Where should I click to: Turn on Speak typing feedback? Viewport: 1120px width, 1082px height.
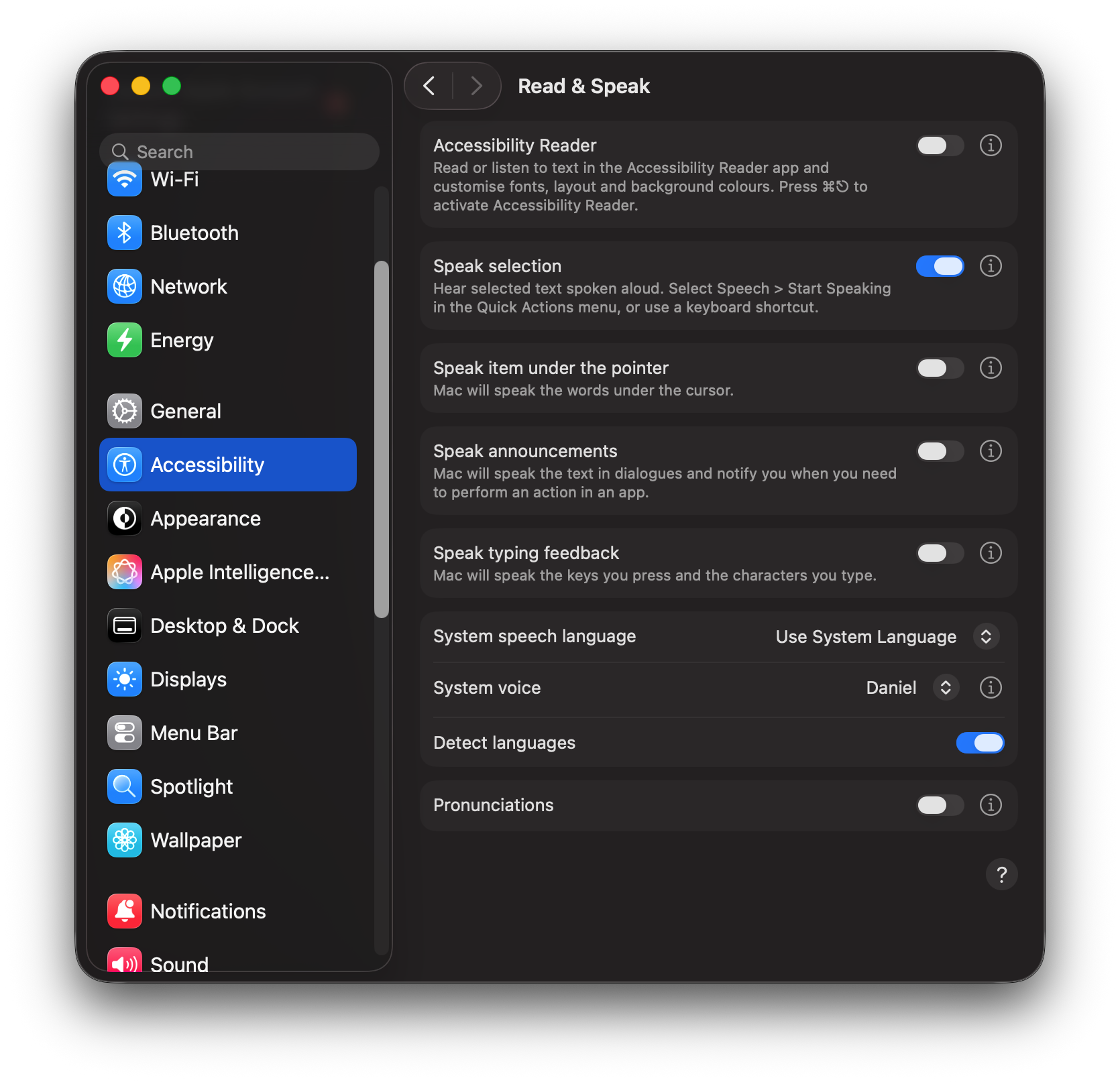pos(940,553)
